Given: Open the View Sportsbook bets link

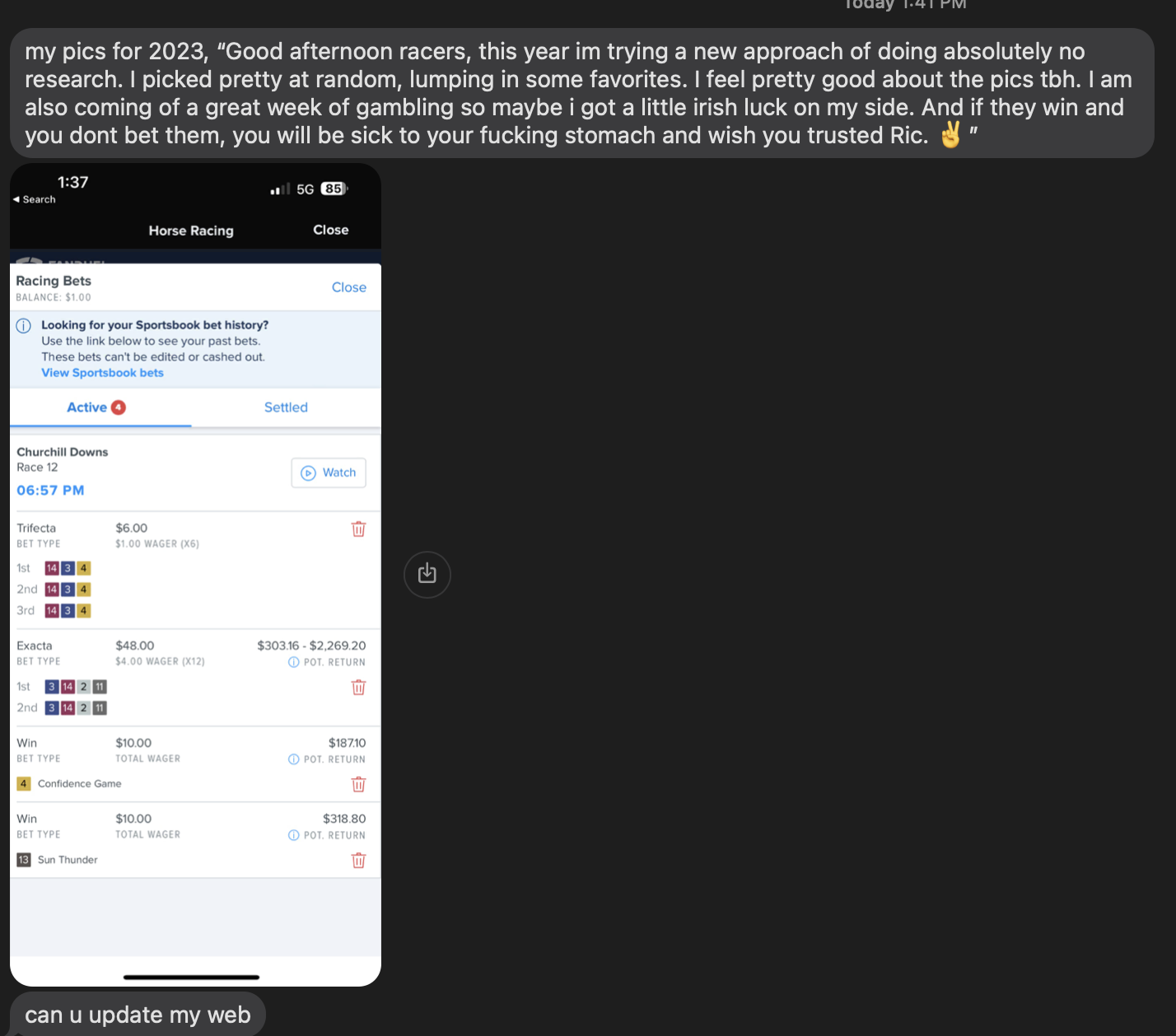Looking at the screenshot, I should (102, 373).
